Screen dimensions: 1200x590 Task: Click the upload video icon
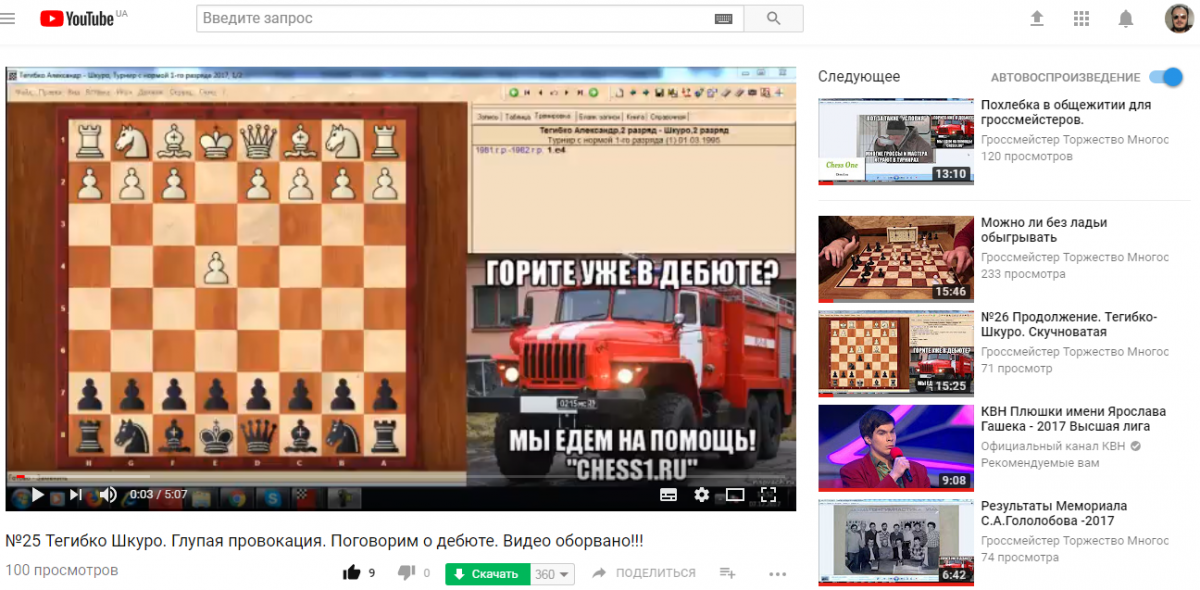coord(1036,19)
